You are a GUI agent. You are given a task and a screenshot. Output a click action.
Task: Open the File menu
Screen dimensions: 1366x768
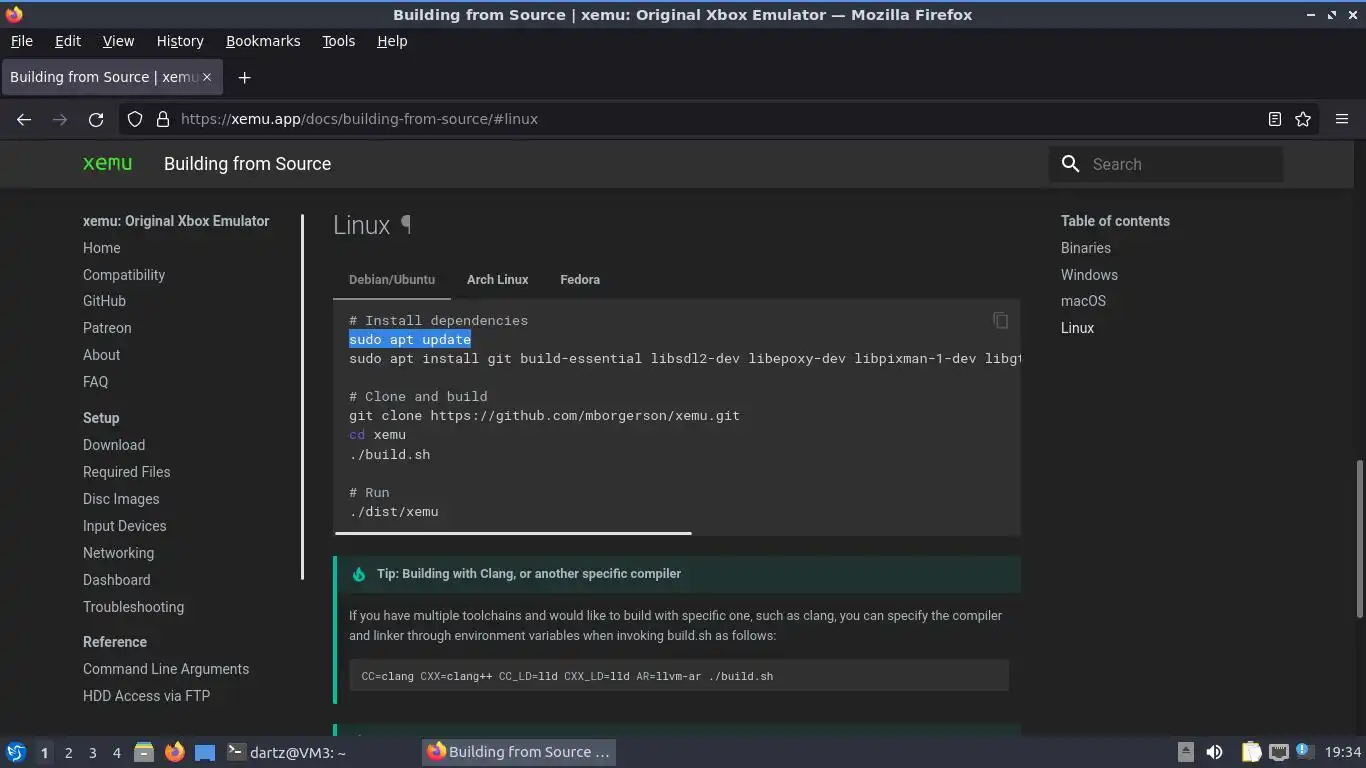(x=21, y=41)
